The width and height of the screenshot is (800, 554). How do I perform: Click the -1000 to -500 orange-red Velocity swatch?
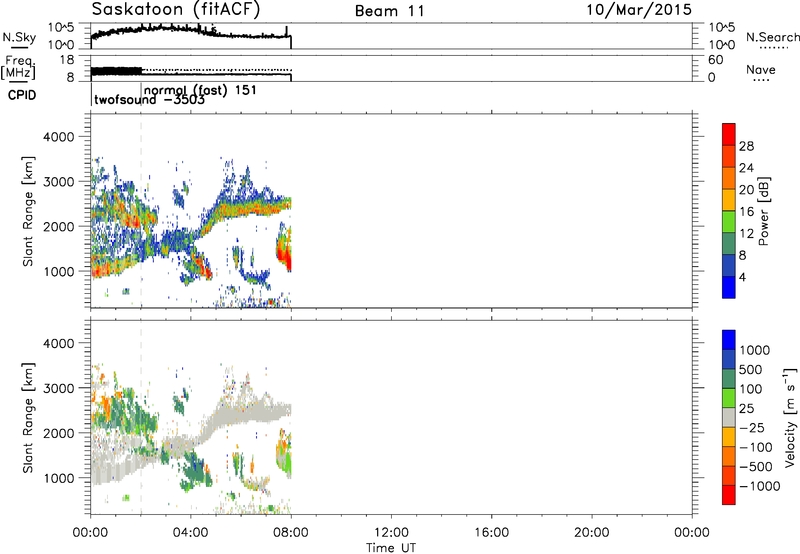[729, 476]
